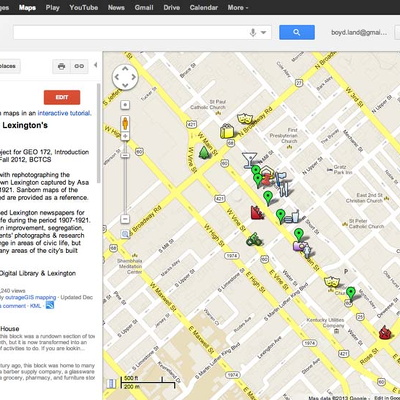Click the yellow shopping bag marker
This screenshot has height=400, width=400.
[x=227, y=131]
